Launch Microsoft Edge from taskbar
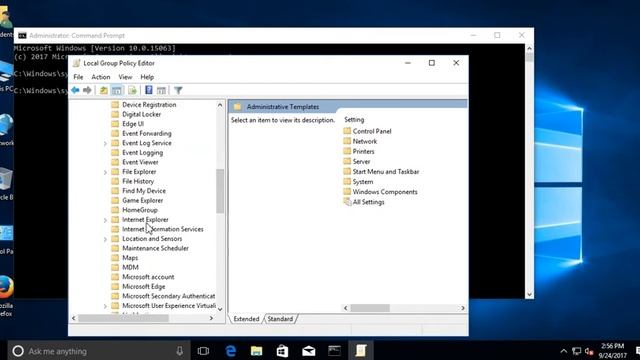640x360 pixels. point(231,351)
